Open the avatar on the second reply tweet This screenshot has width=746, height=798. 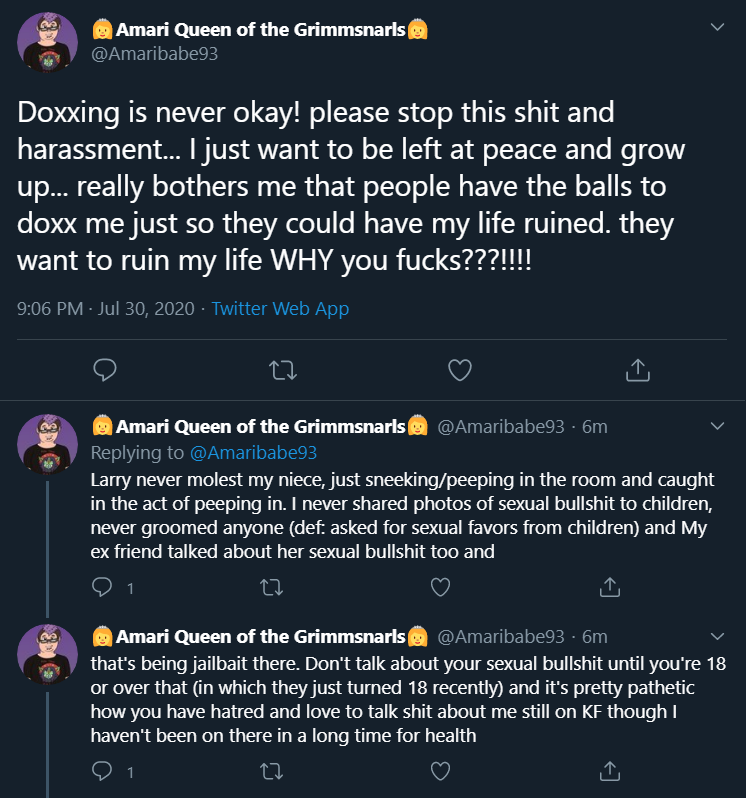coord(47,654)
